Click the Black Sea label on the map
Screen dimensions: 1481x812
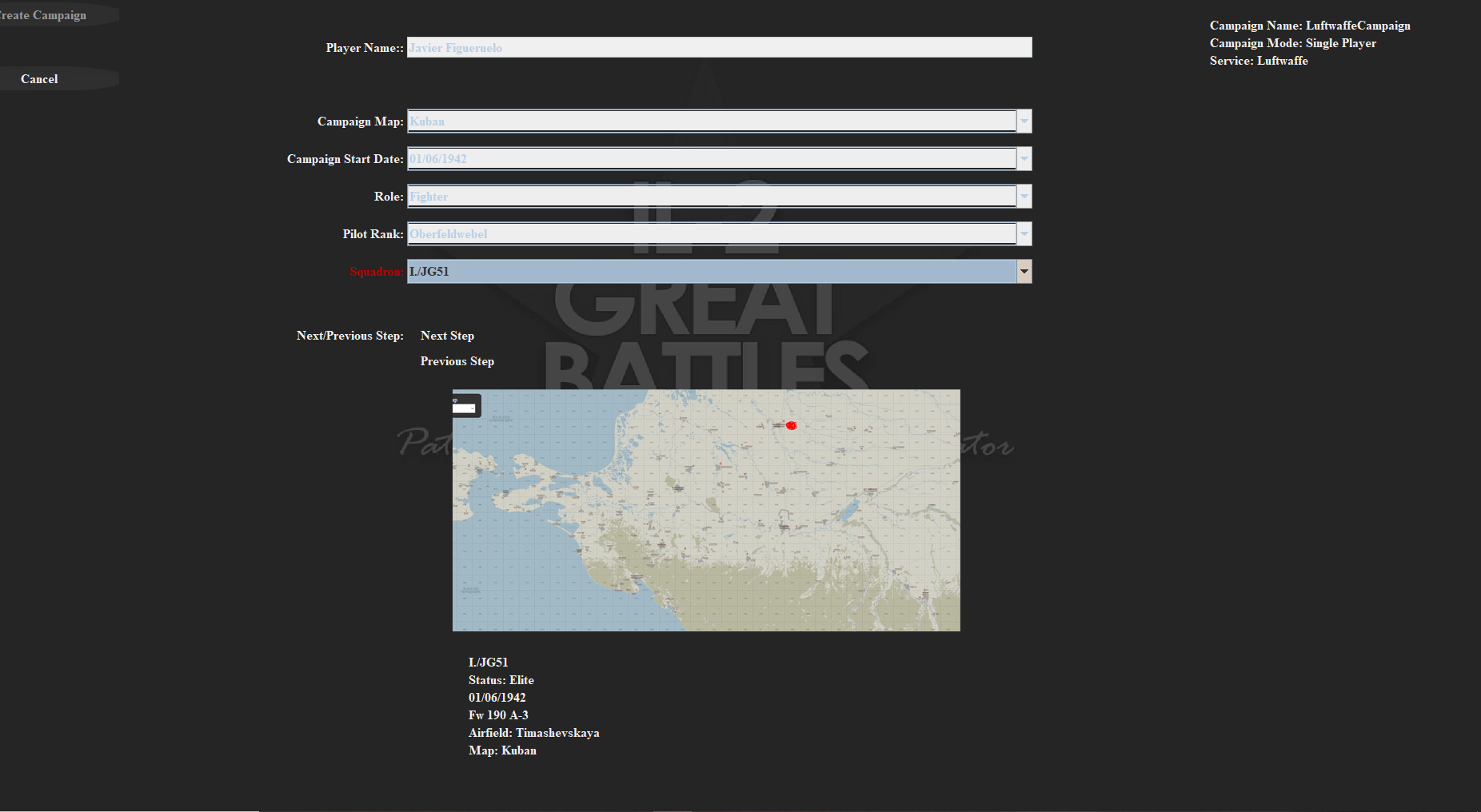(471, 591)
